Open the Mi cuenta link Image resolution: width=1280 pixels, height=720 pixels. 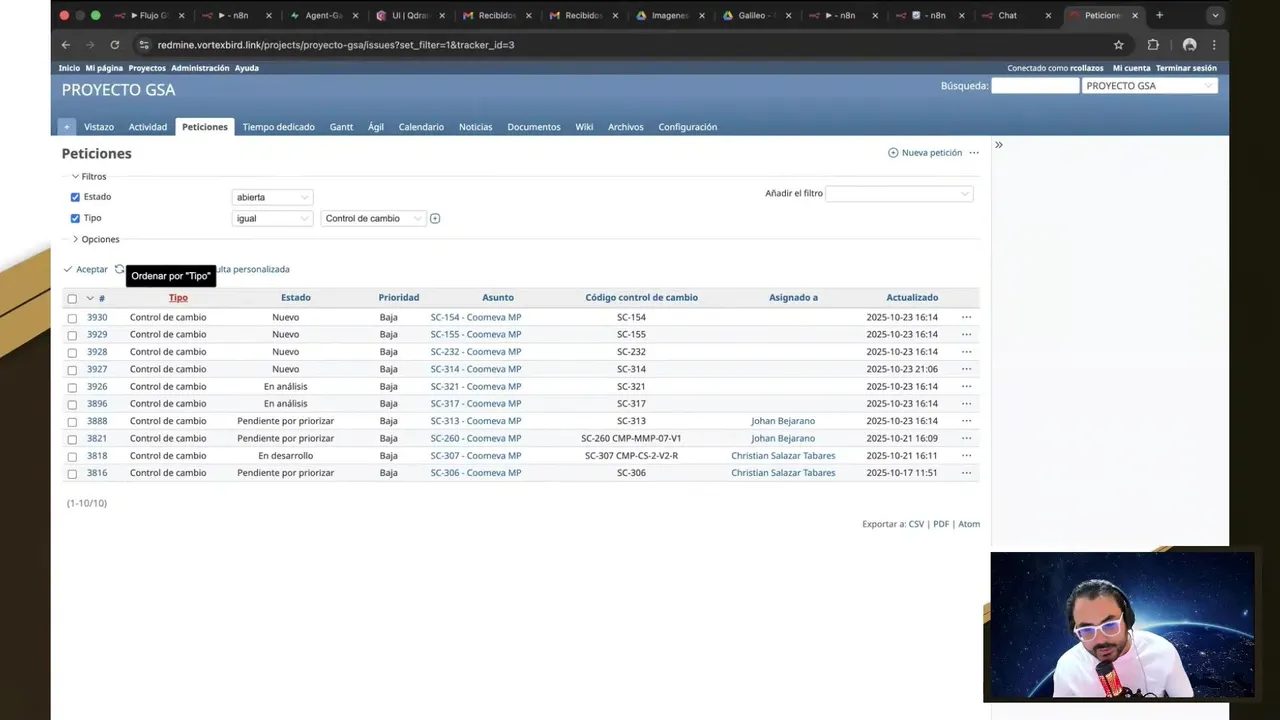pos(1131,68)
